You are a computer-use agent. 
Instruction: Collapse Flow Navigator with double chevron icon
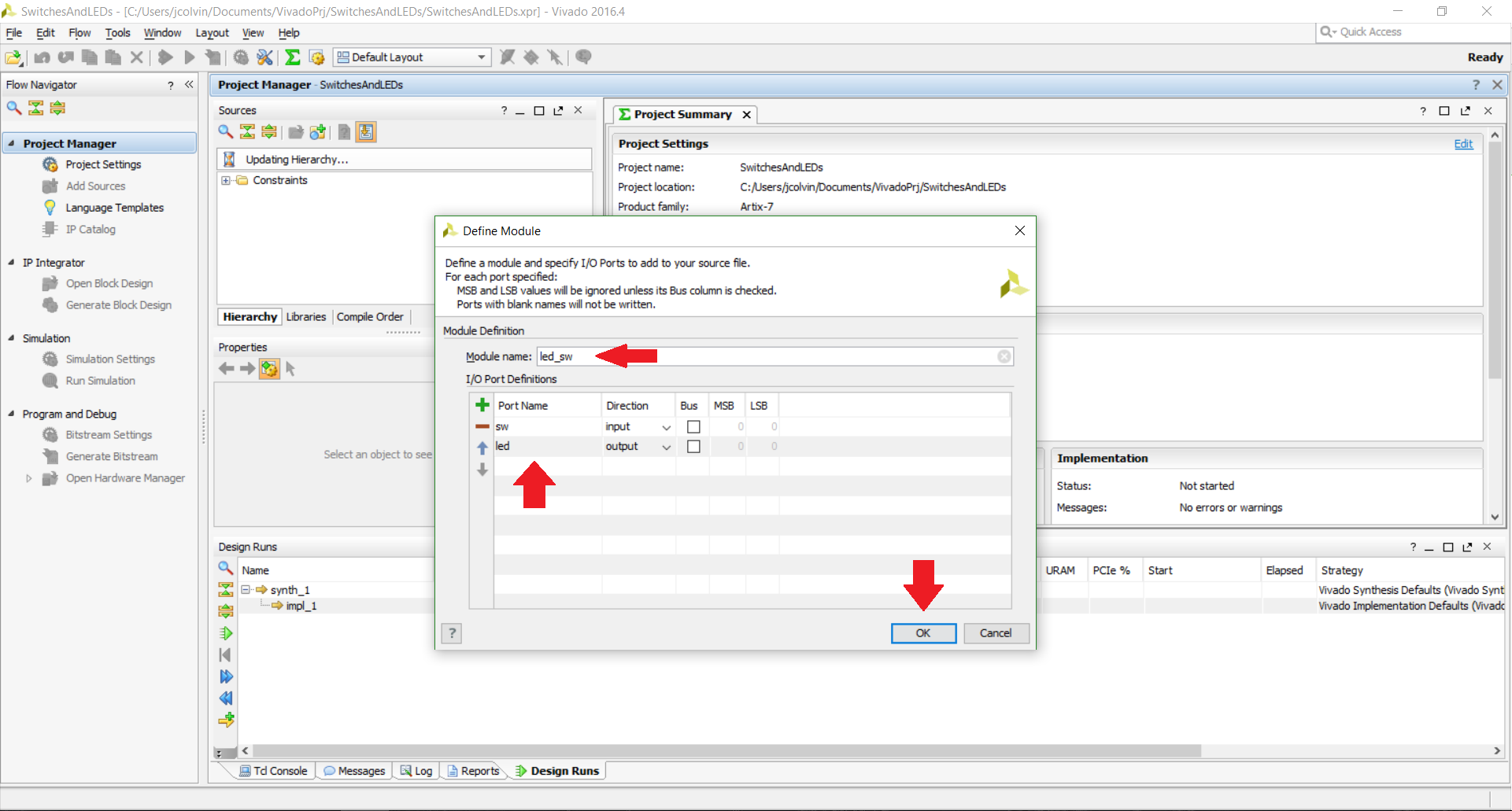coord(189,84)
